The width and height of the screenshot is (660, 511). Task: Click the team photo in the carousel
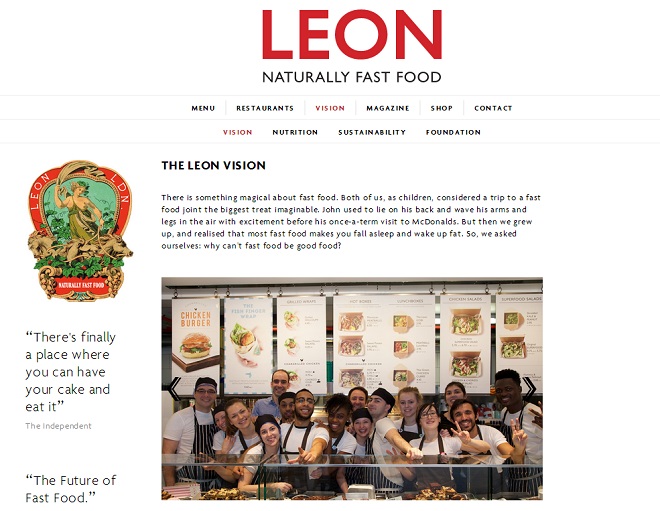click(x=352, y=388)
